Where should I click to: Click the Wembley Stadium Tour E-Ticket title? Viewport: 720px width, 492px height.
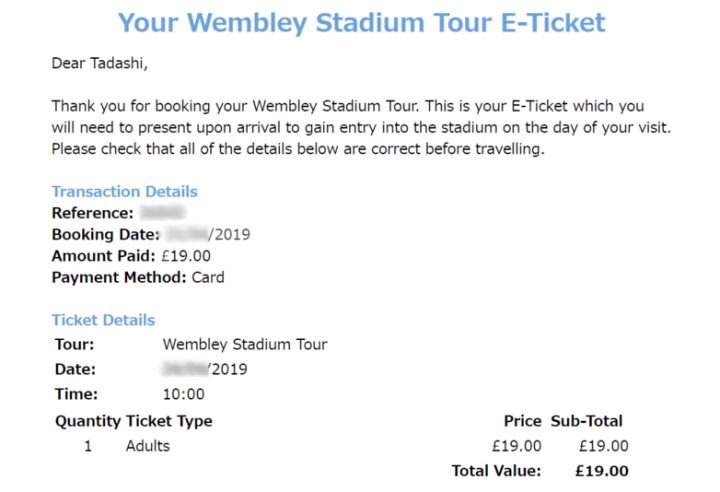coord(361,23)
